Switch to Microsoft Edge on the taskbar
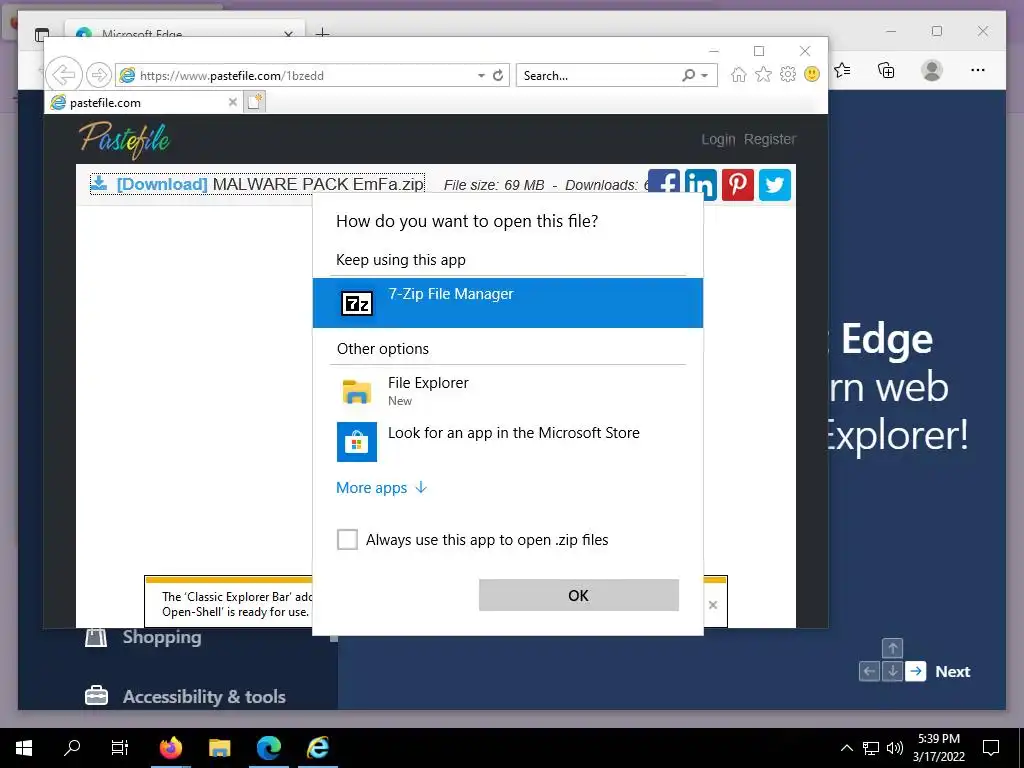Viewport: 1024px width, 768px height. tap(268, 748)
